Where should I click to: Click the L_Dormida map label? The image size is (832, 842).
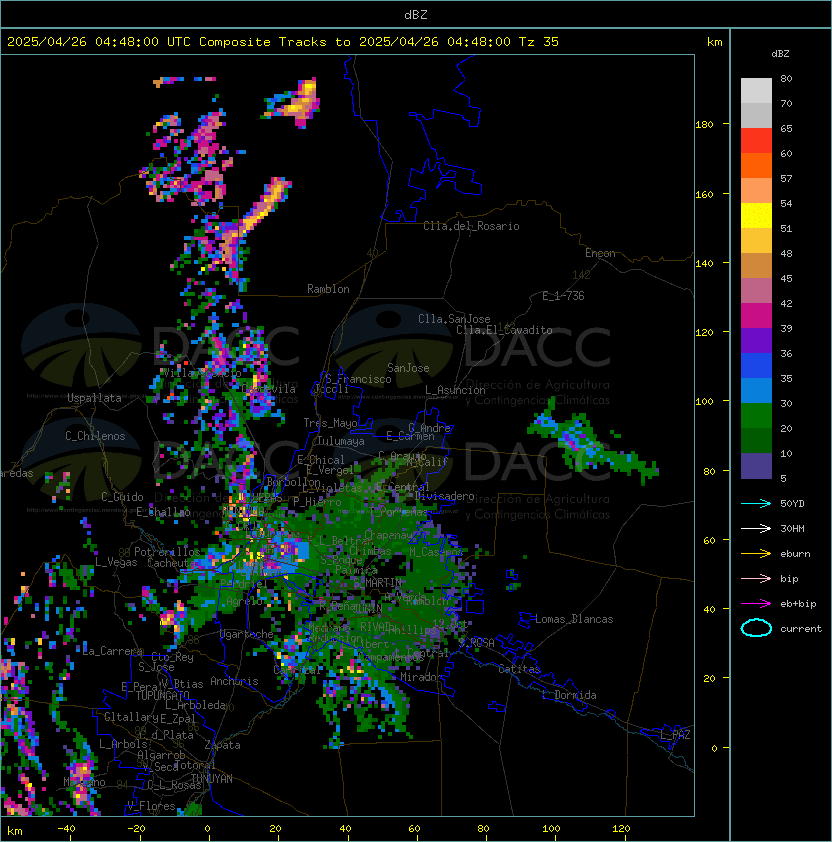[x=569, y=695]
